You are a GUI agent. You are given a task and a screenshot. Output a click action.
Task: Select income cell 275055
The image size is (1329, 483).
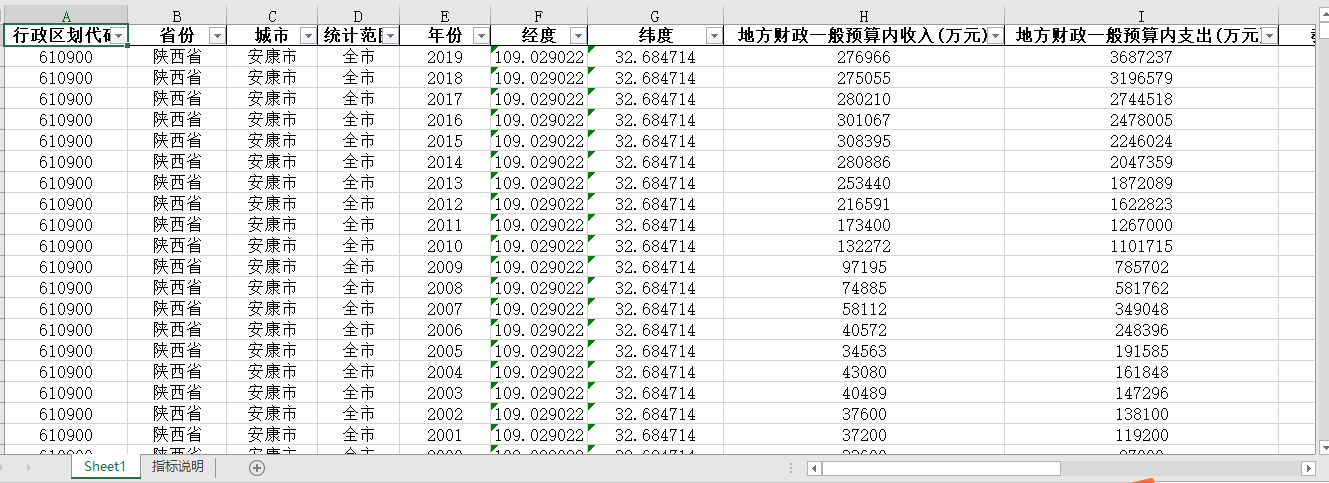point(863,78)
